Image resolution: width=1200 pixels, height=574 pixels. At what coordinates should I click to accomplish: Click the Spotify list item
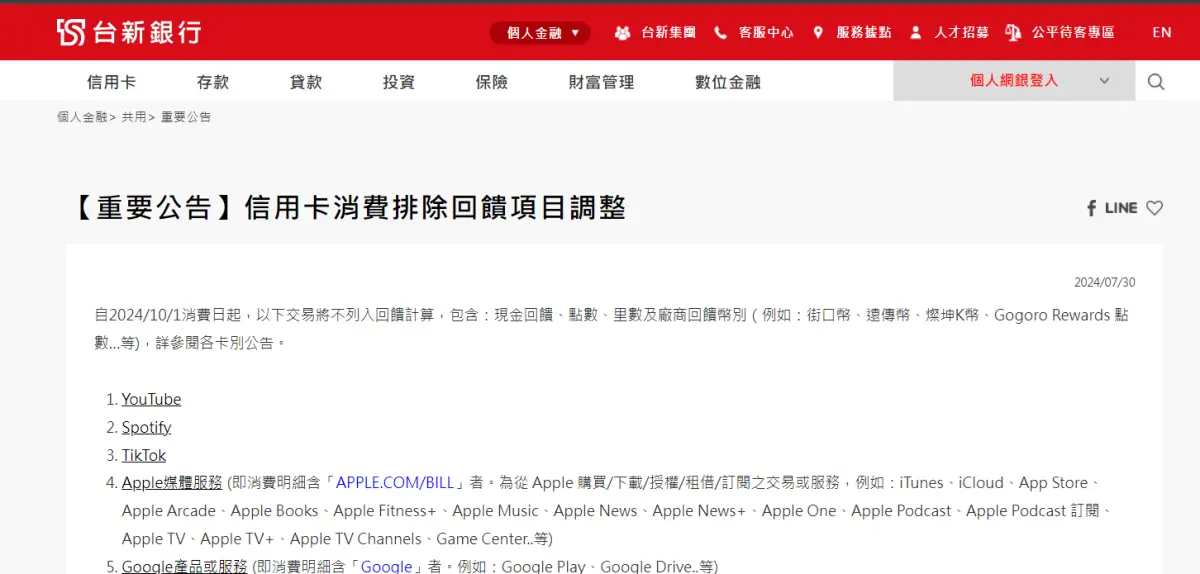click(x=146, y=427)
